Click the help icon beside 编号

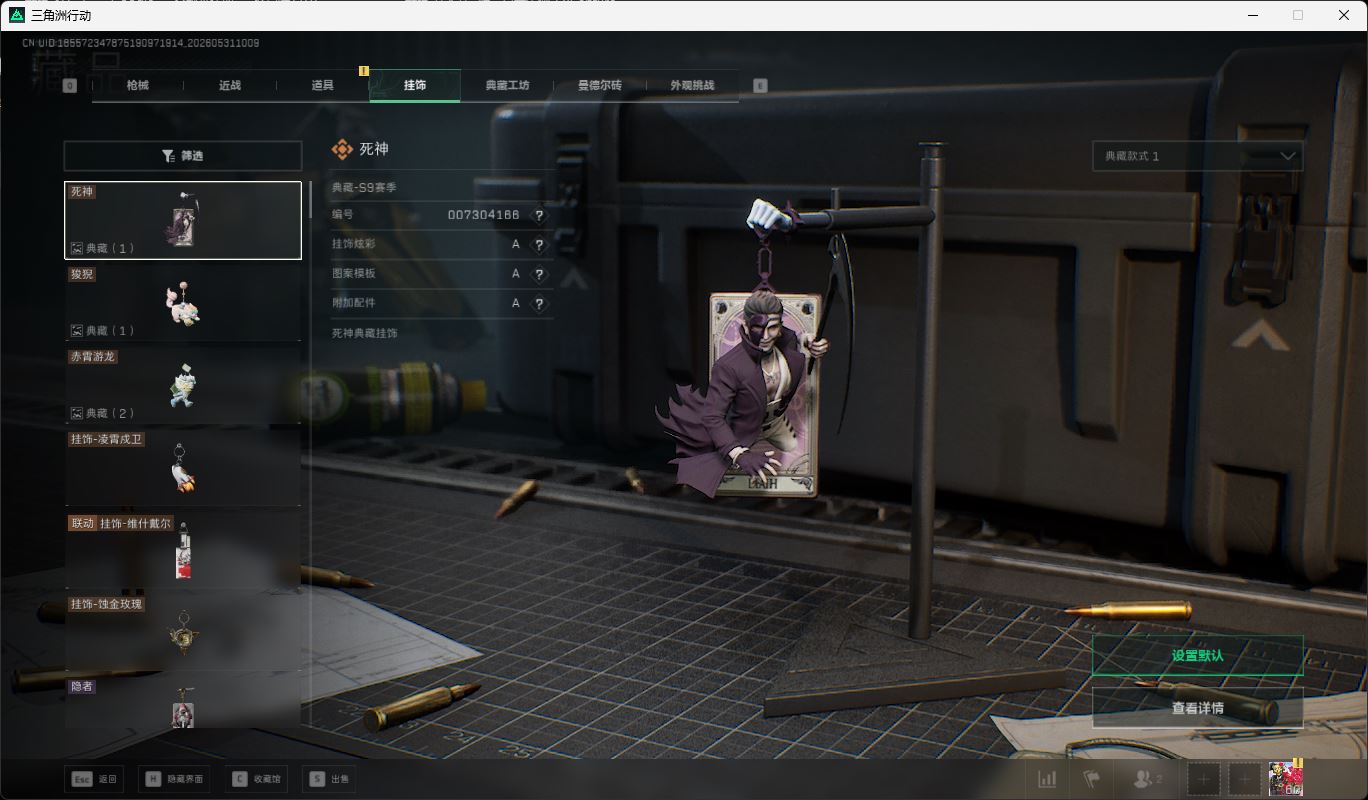coord(539,215)
